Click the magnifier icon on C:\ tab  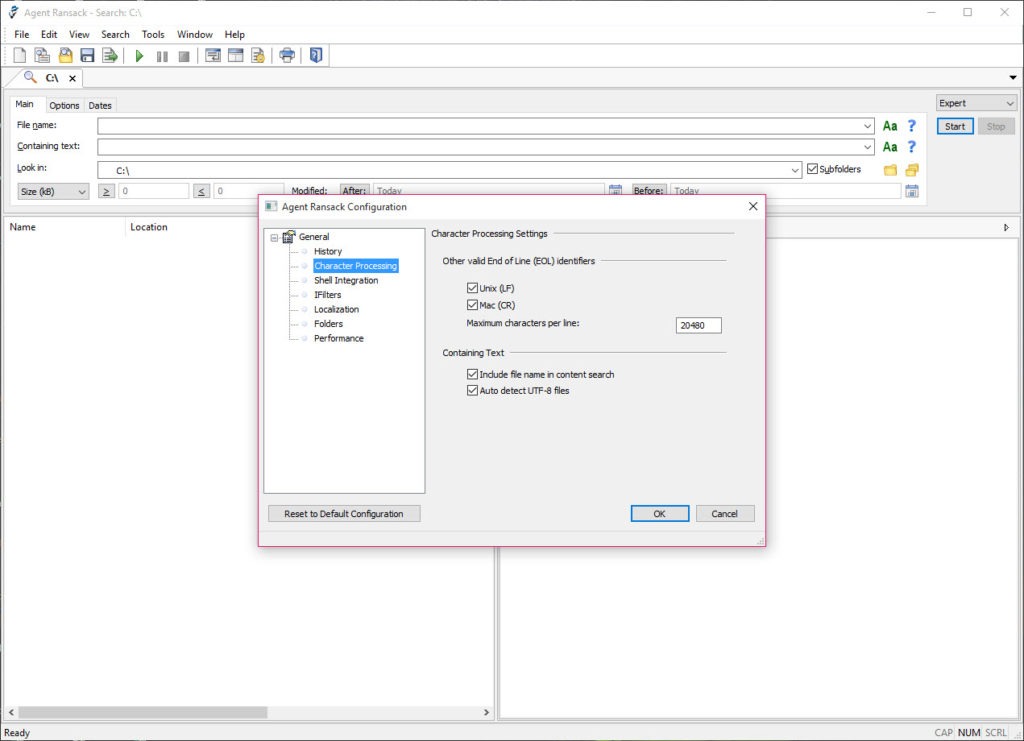coord(30,77)
